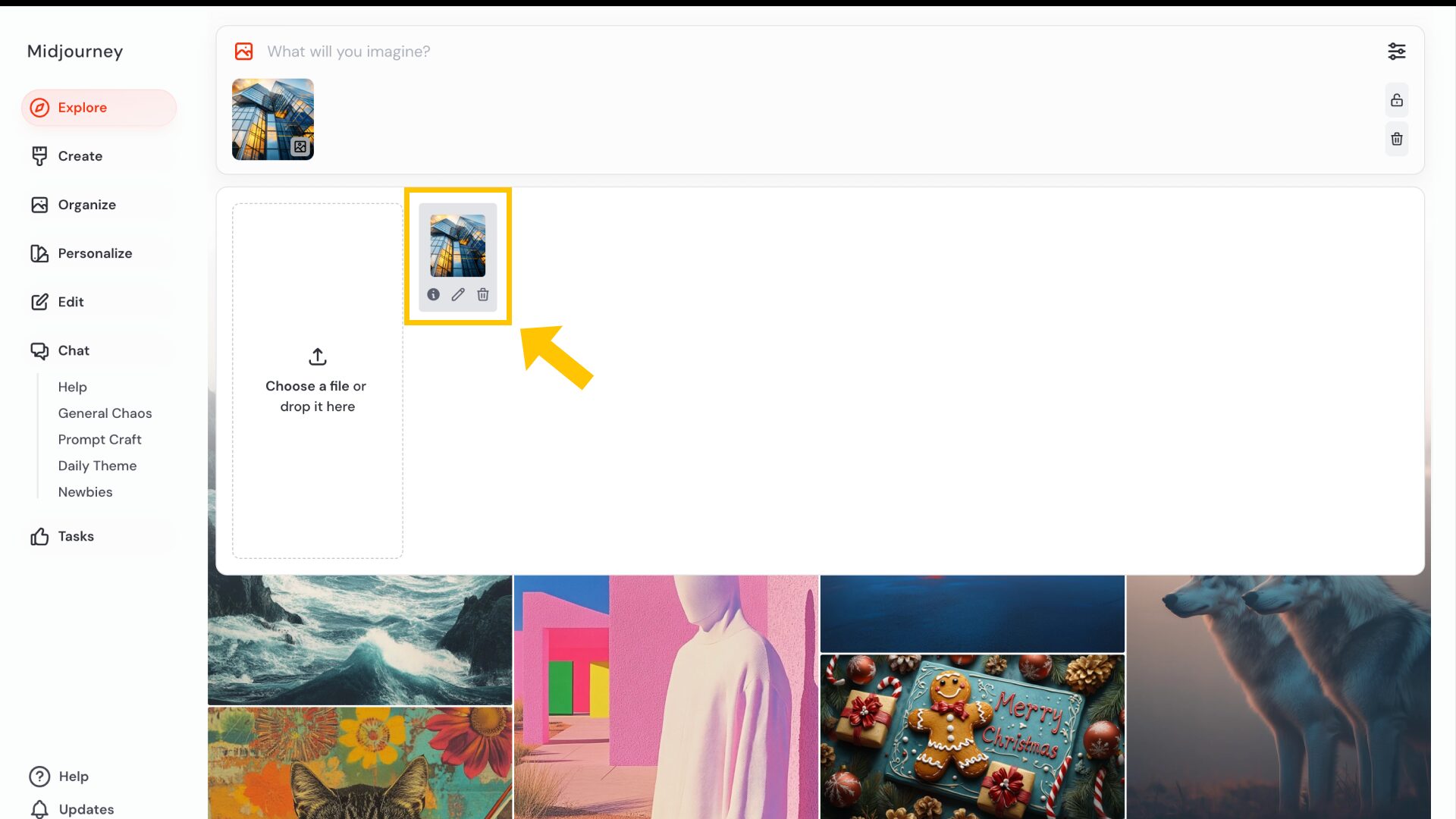Edit the uploaded image with the pencil icon
Viewport: 1456px width, 819px height.
coord(457,294)
